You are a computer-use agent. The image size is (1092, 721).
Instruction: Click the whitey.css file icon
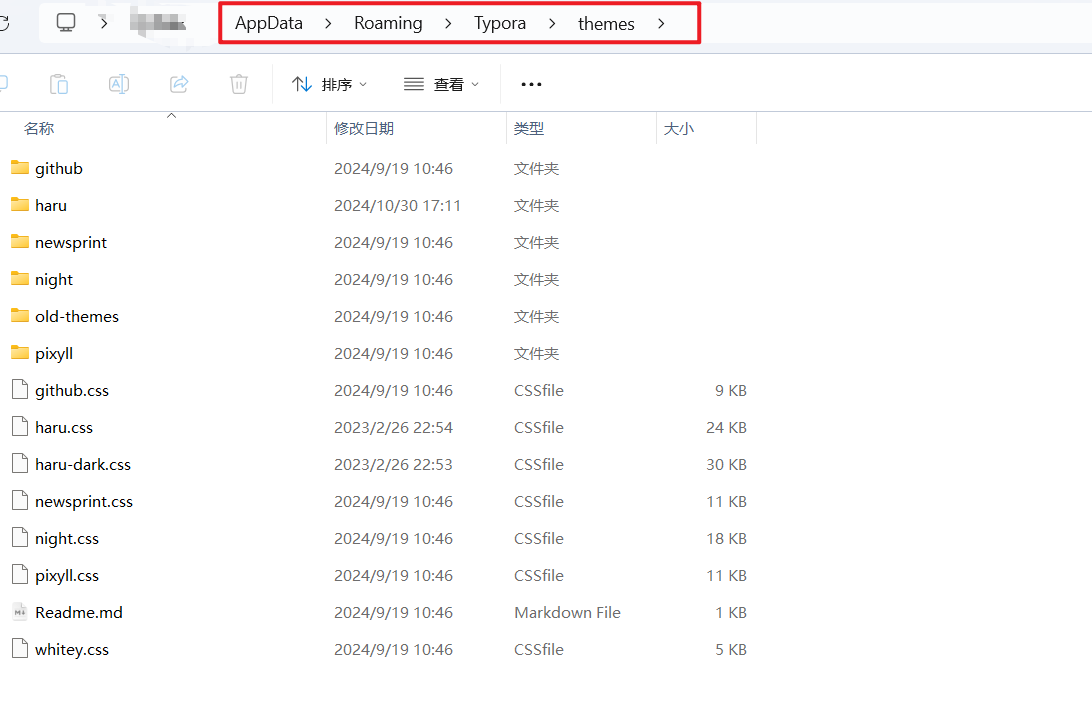(x=20, y=649)
